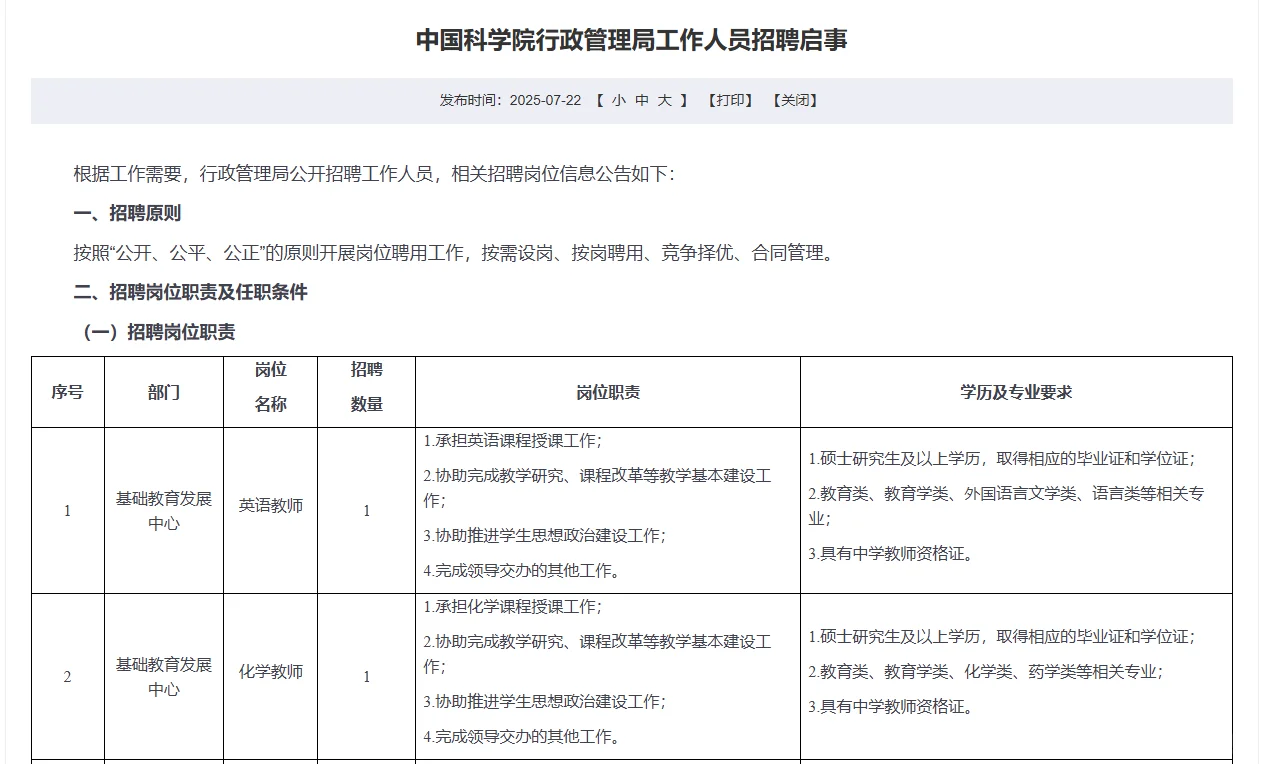Click 基础教育发展中心 in the 英语教师 row

pyautogui.click(x=164, y=510)
